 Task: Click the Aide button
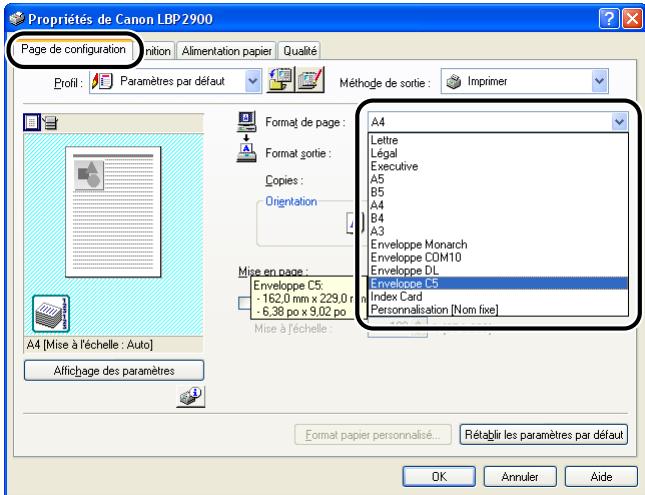(x=601, y=476)
